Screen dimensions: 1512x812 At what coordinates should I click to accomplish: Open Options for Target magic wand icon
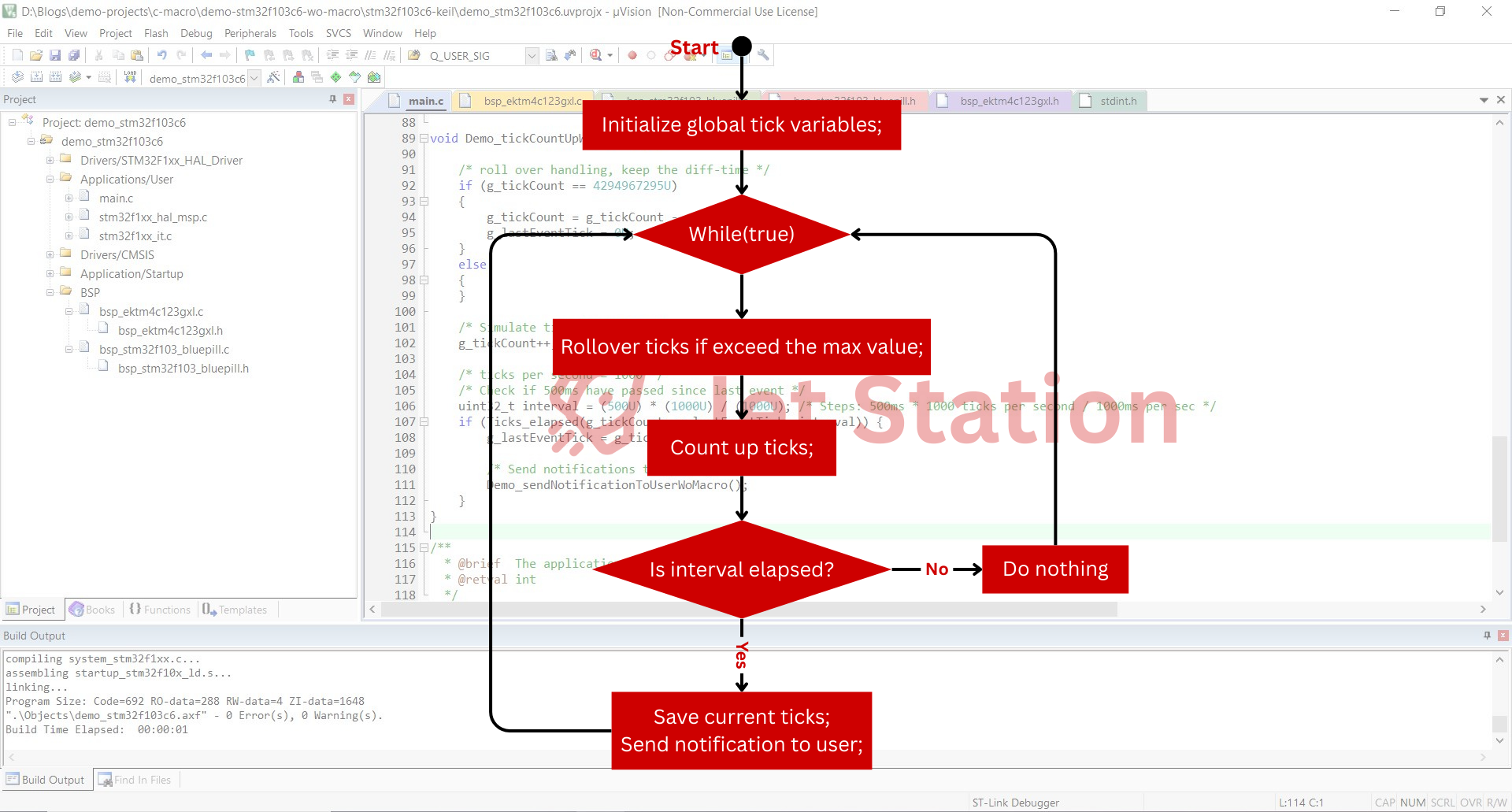(x=273, y=77)
